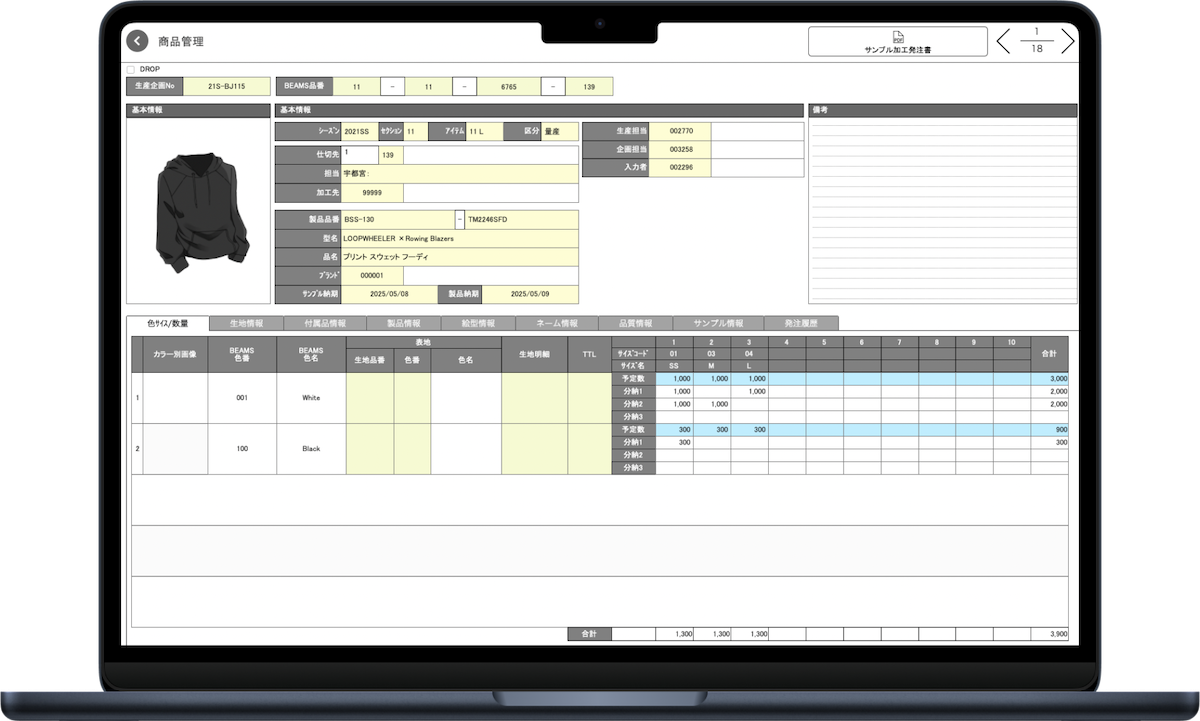1200x721 pixels.
Task: View the サンプル情報 tab
Action: [720, 324]
